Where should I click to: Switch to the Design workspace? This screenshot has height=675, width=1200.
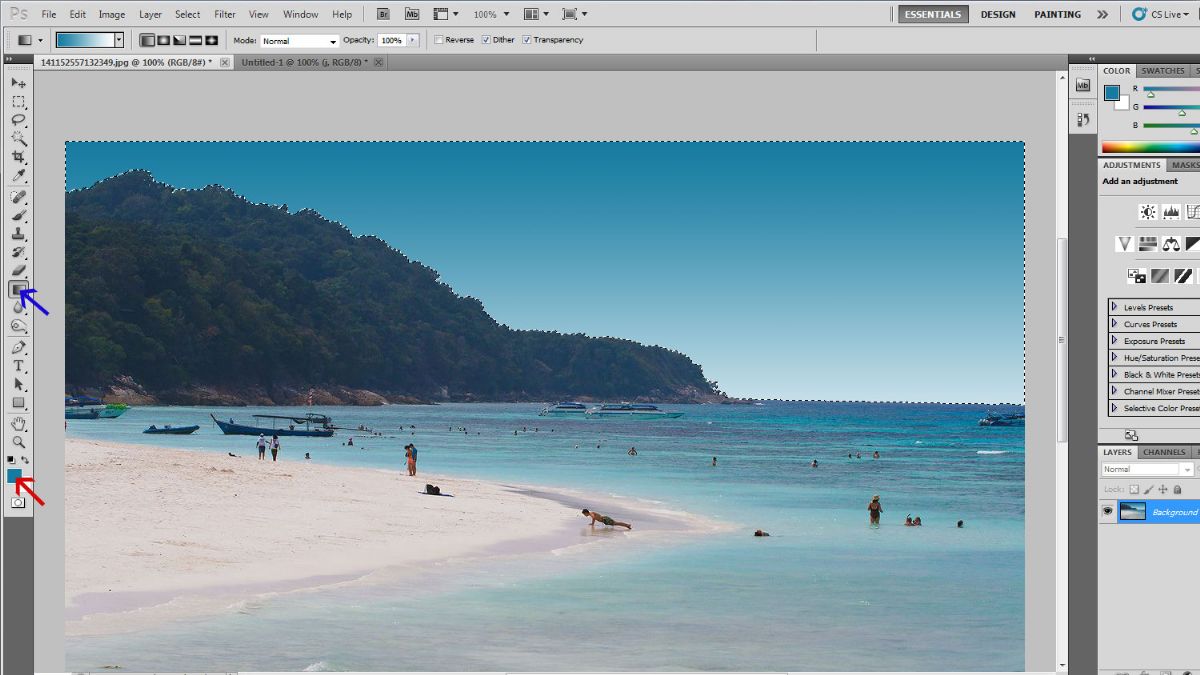point(997,14)
